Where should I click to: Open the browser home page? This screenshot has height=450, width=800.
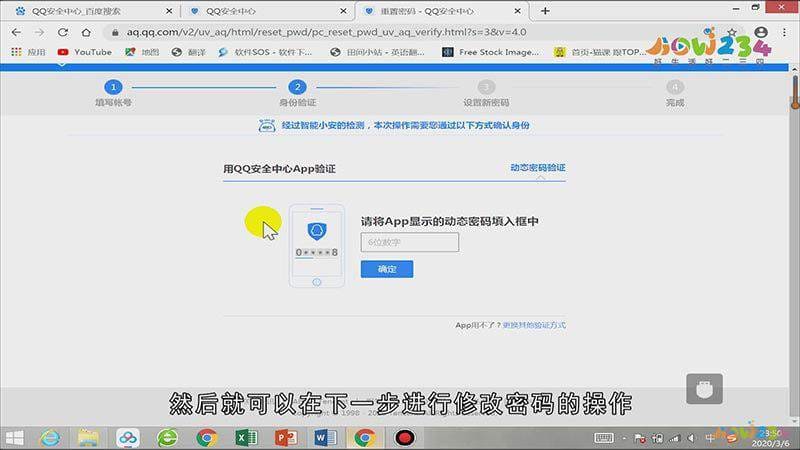click(x=86, y=32)
